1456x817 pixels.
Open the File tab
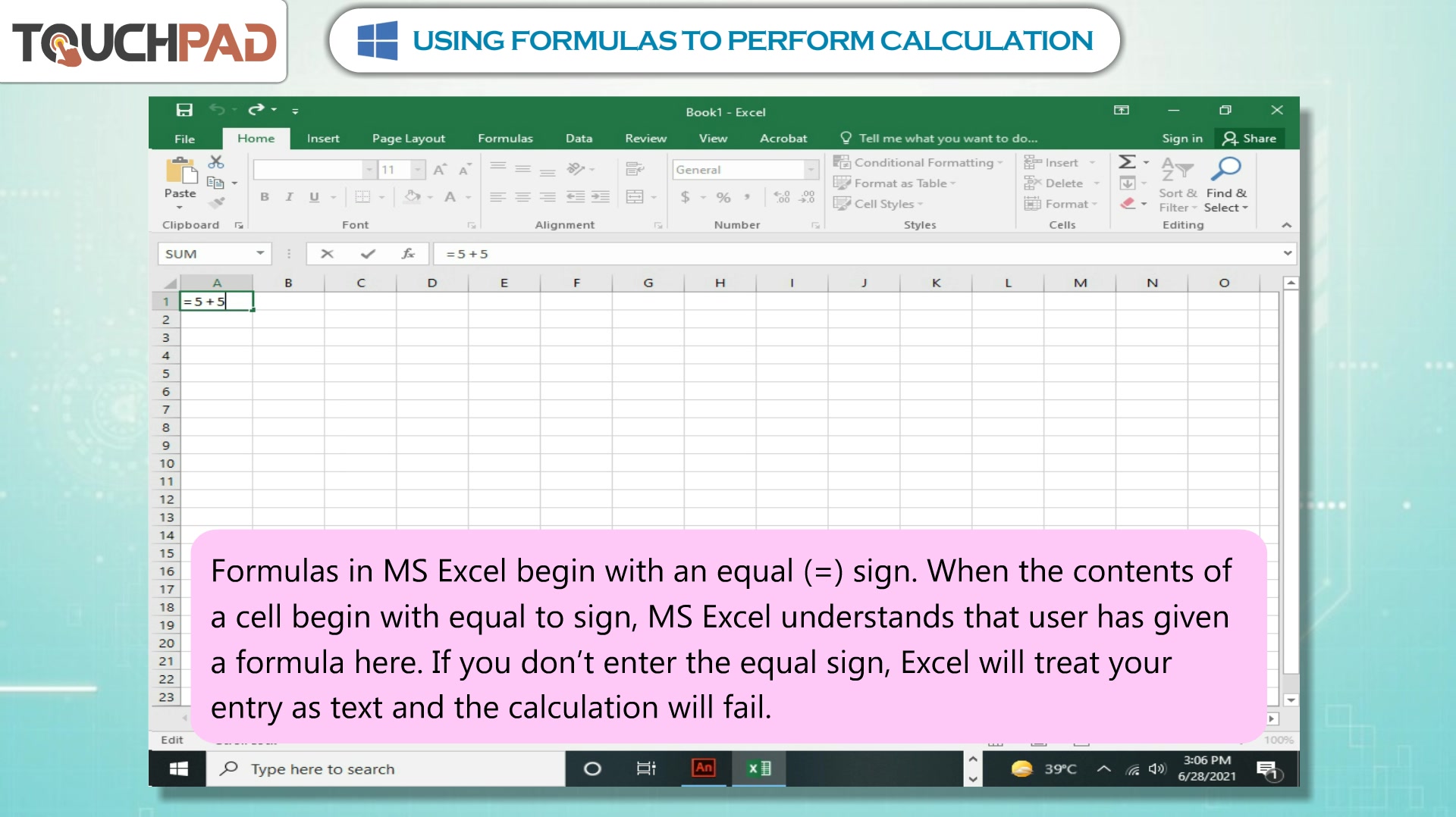point(184,139)
